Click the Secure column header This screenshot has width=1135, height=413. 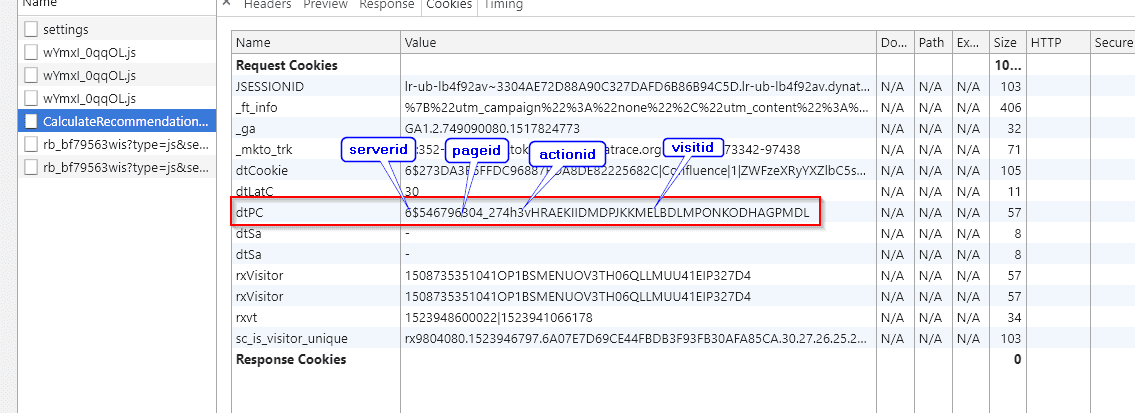(1113, 43)
